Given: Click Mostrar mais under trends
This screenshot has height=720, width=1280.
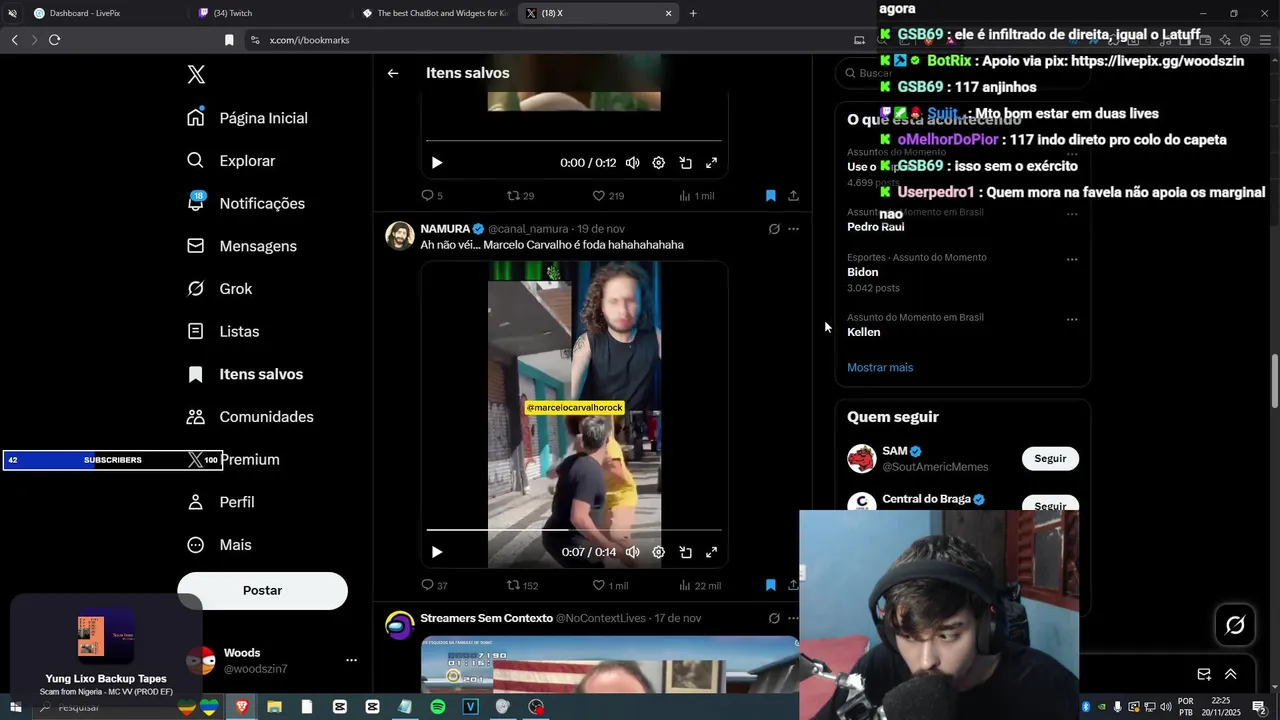Looking at the screenshot, I should tap(880, 367).
